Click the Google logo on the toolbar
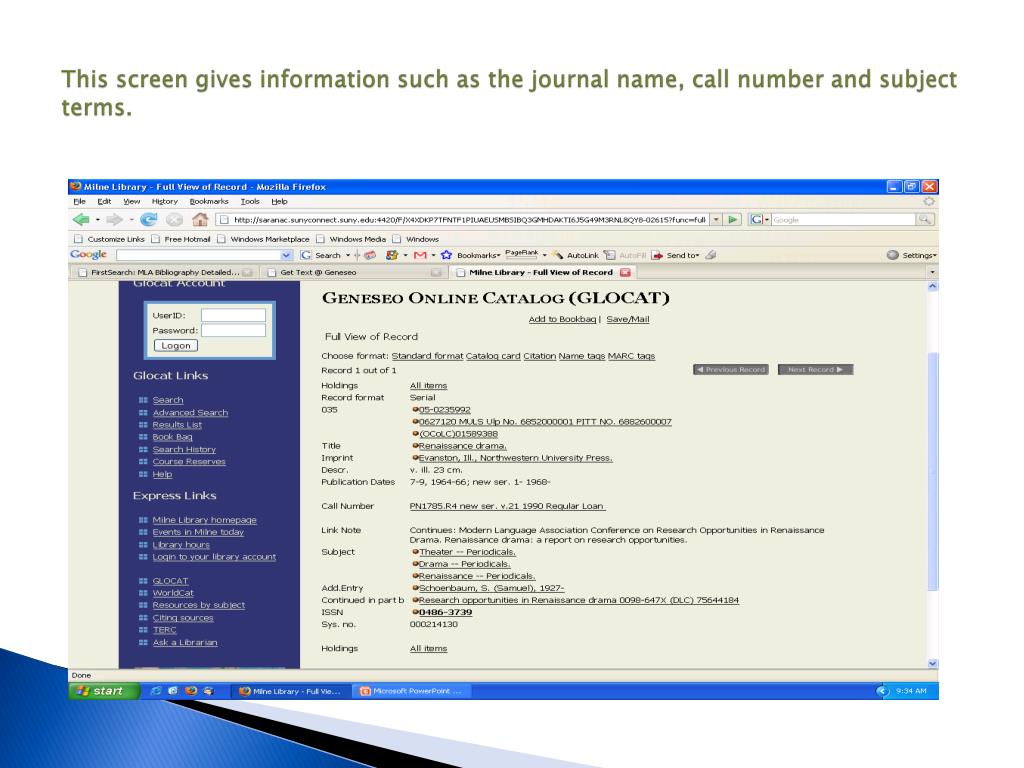The width and height of the screenshot is (1024, 768). pos(88,255)
